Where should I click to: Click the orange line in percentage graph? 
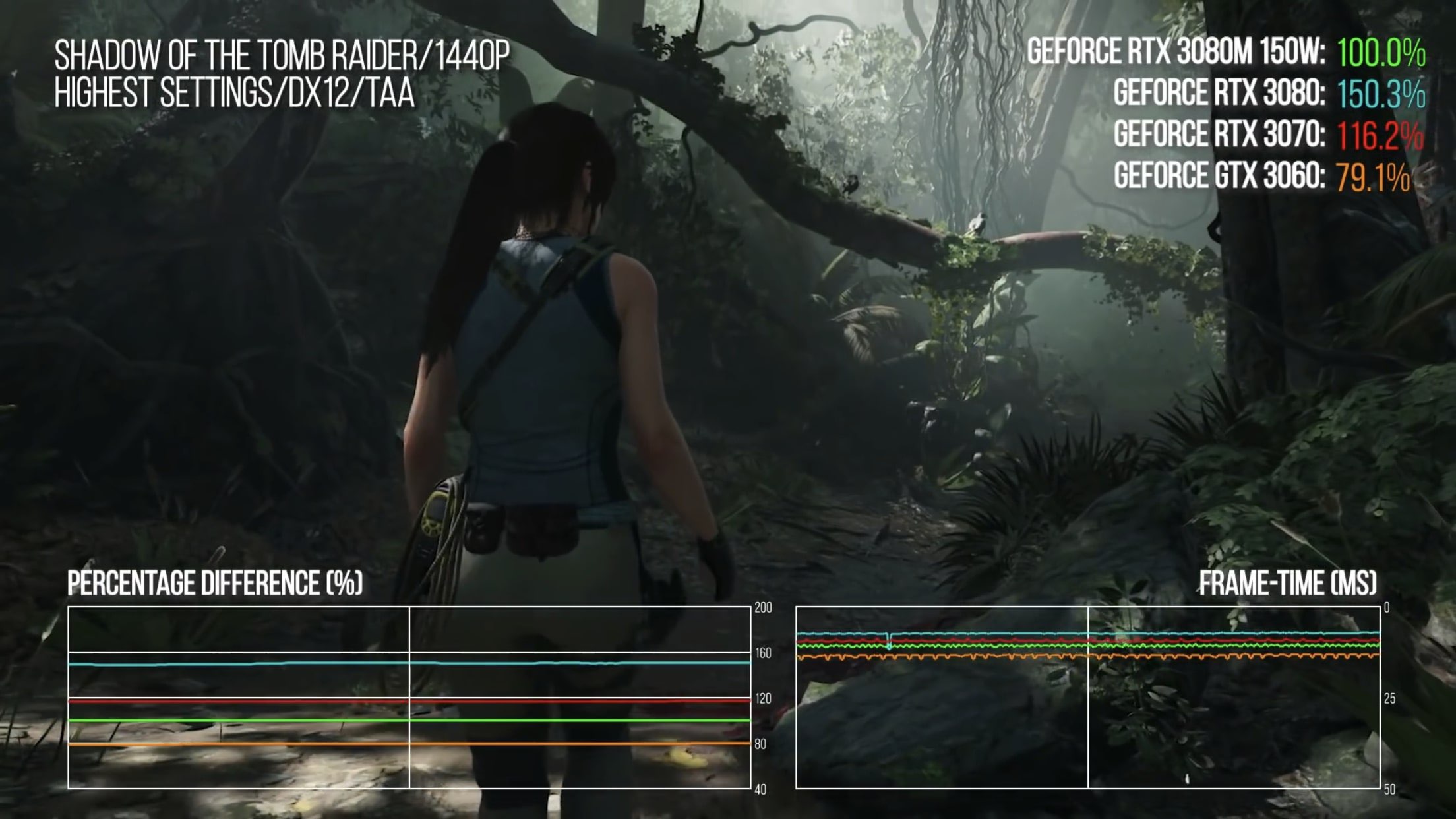coord(251,744)
